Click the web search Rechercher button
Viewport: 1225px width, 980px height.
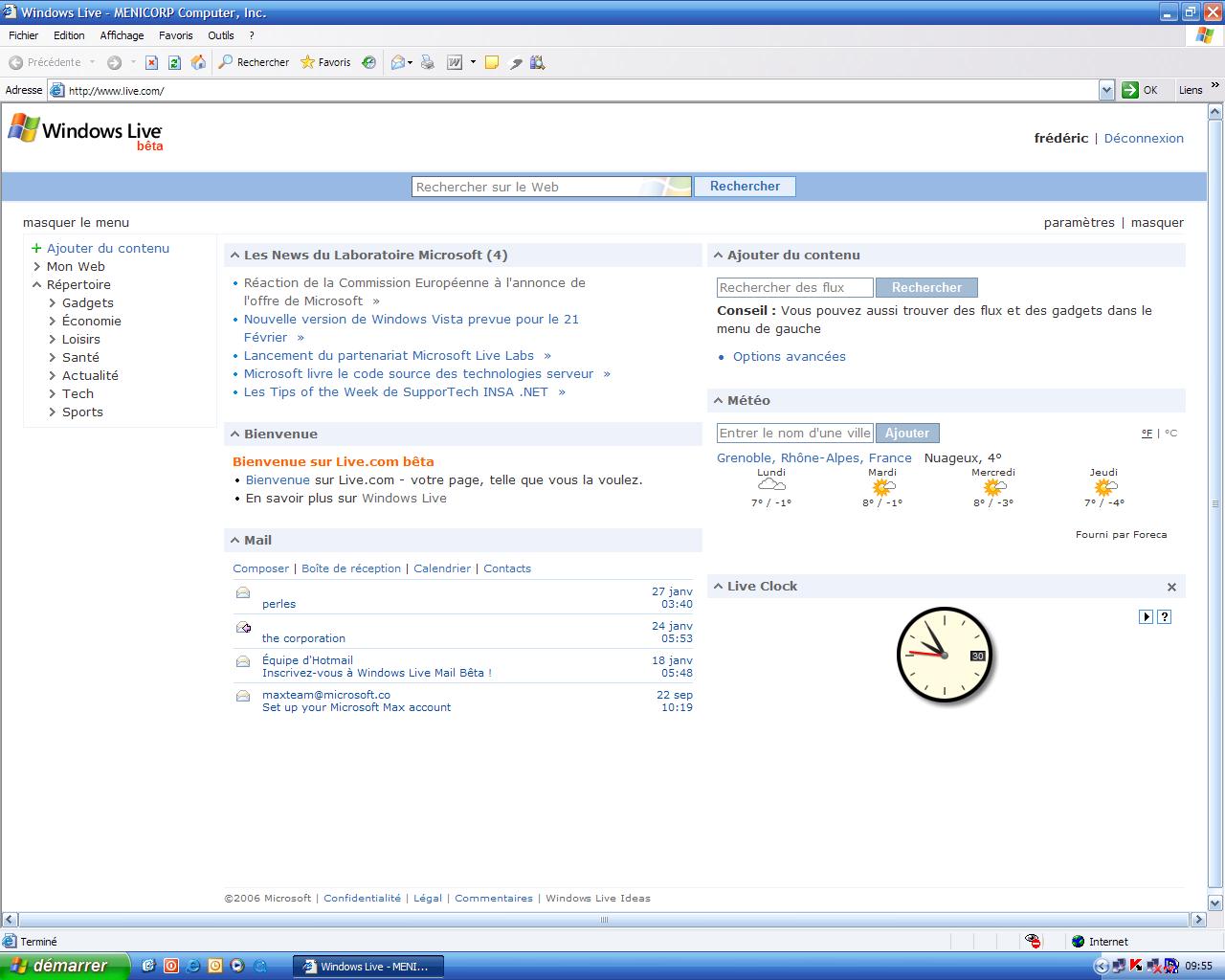tap(745, 187)
